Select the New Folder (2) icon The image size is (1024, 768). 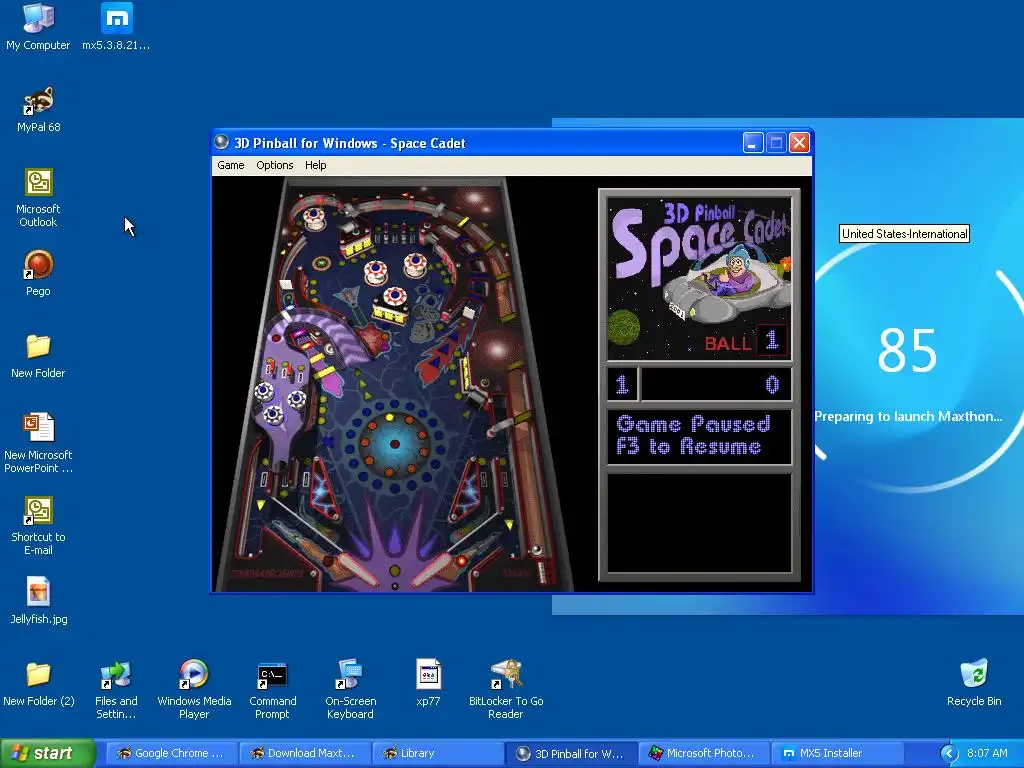39,683
